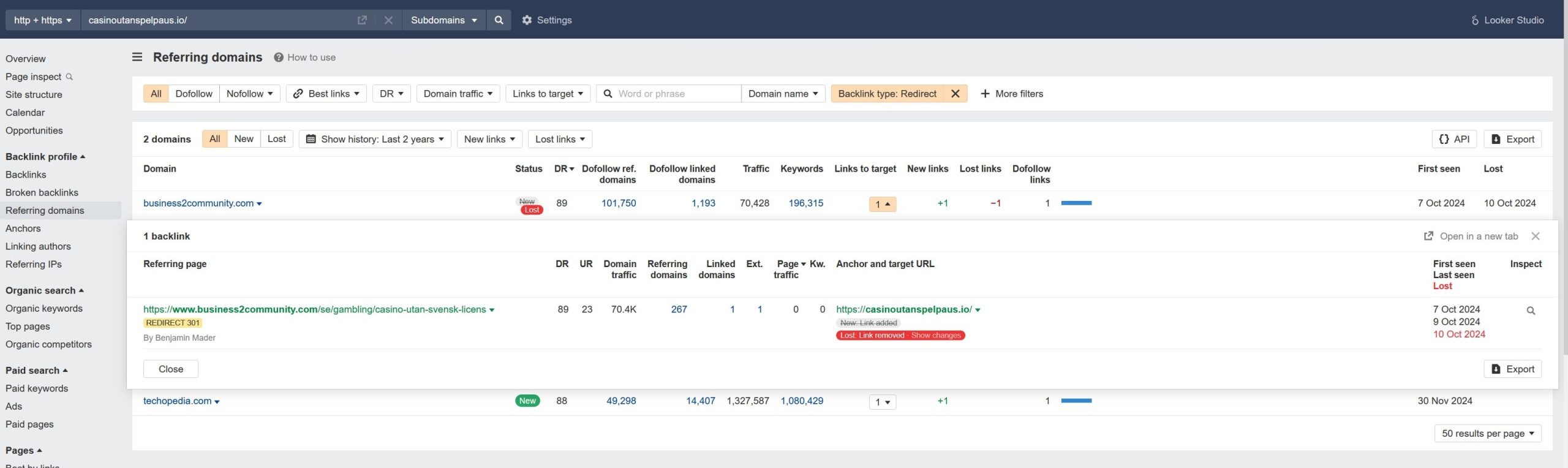This screenshot has height=468, width=1568.
Task: Open Lost links dropdown
Action: coord(560,139)
